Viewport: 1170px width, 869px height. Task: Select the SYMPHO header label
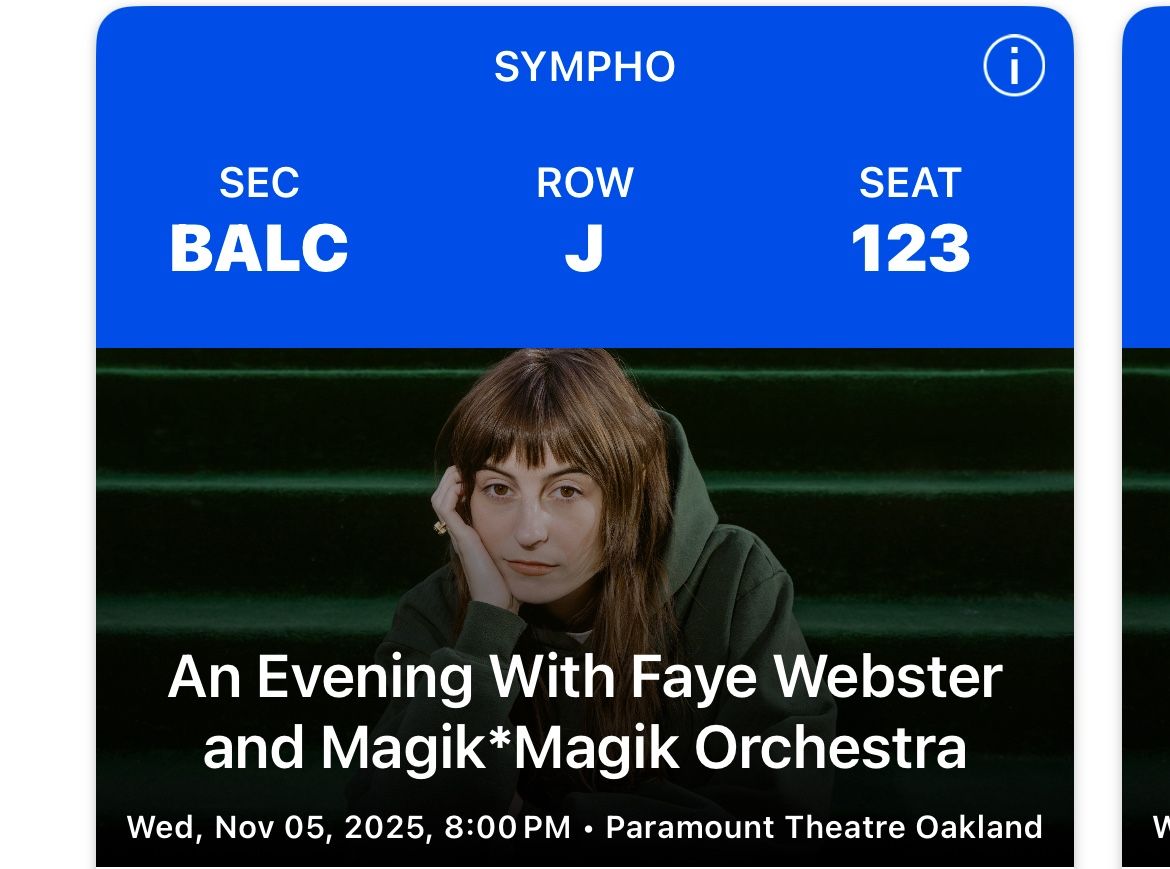click(x=585, y=66)
